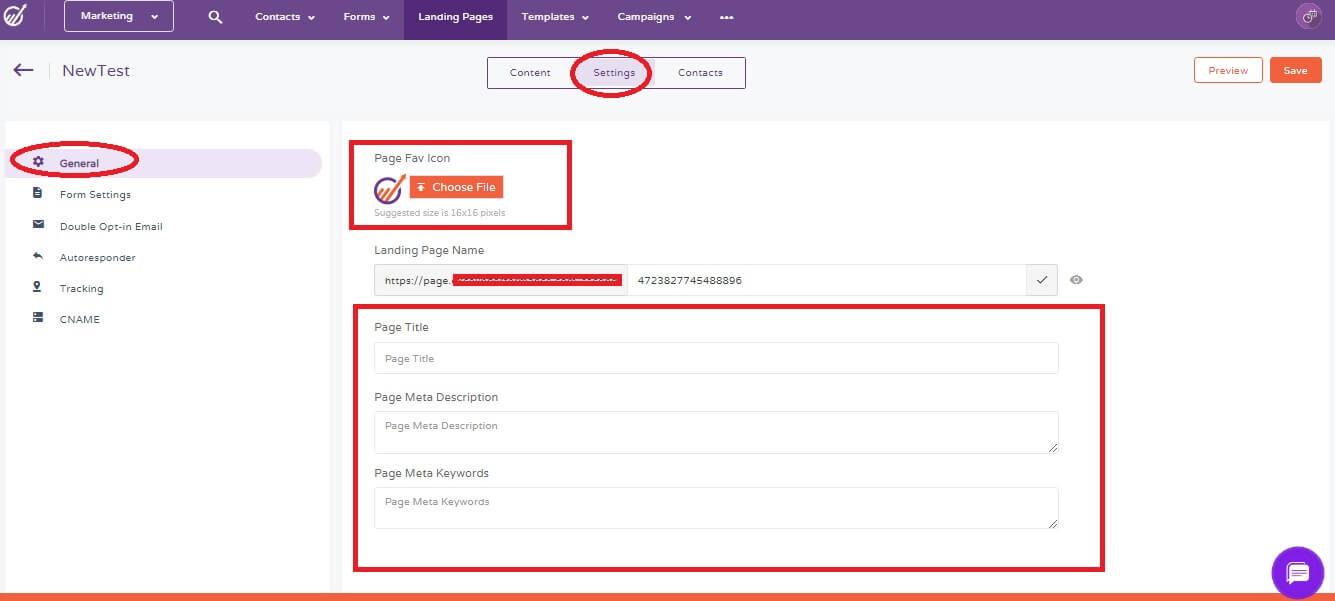The height and width of the screenshot is (601, 1335).
Task: Open Double Opt-in Email envelope icon
Action: pyautogui.click(x=40, y=226)
